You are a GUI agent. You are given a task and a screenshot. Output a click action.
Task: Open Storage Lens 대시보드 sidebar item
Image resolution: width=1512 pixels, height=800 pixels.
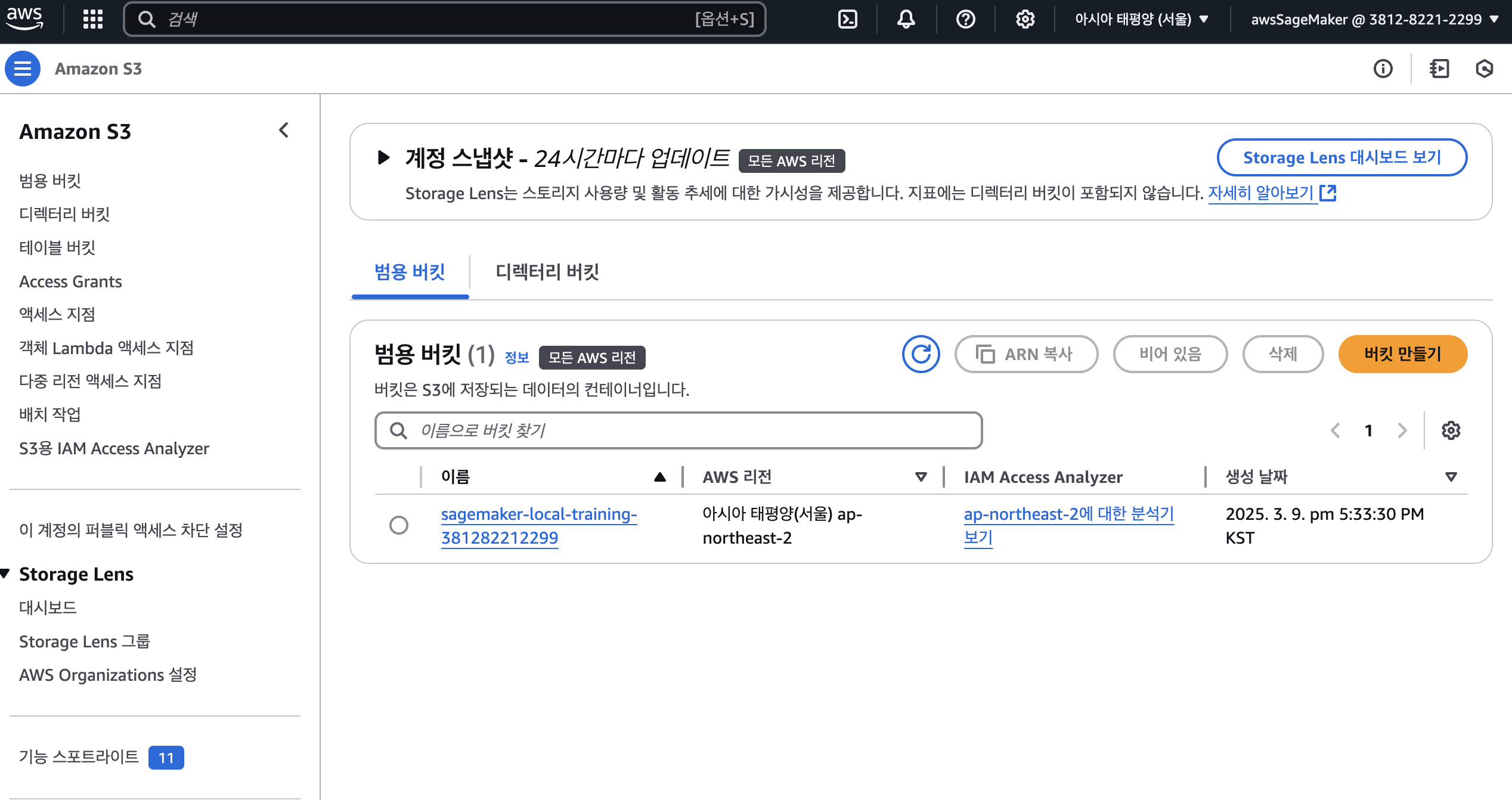(x=48, y=607)
